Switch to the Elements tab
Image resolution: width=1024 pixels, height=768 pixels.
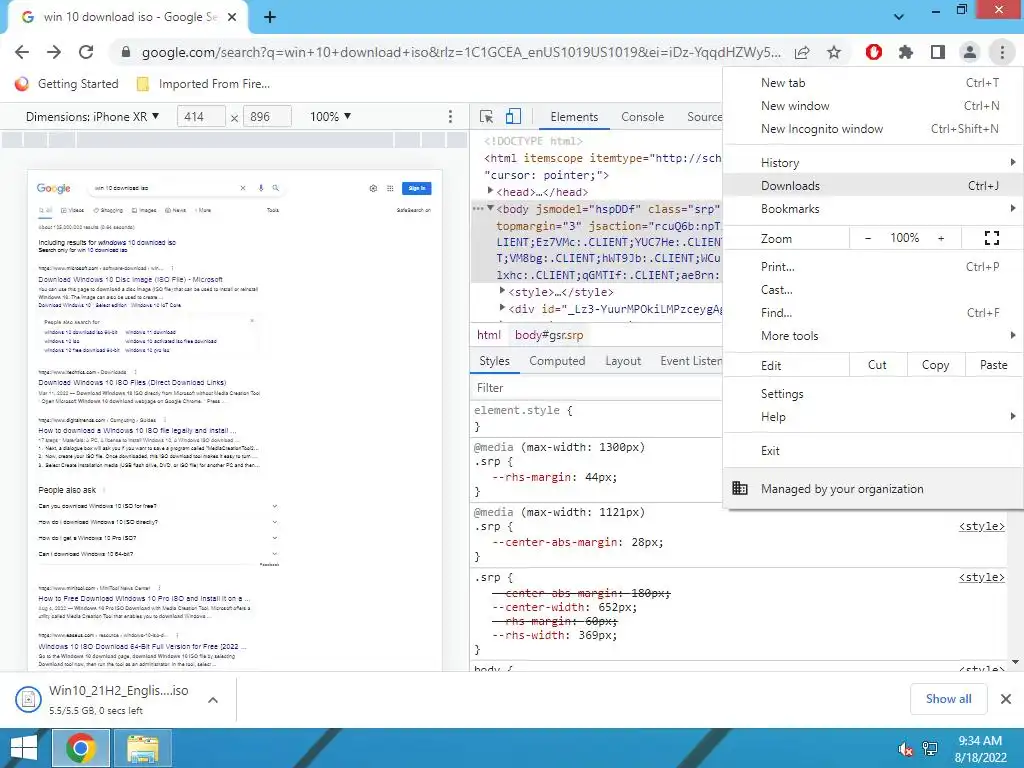pos(574,117)
